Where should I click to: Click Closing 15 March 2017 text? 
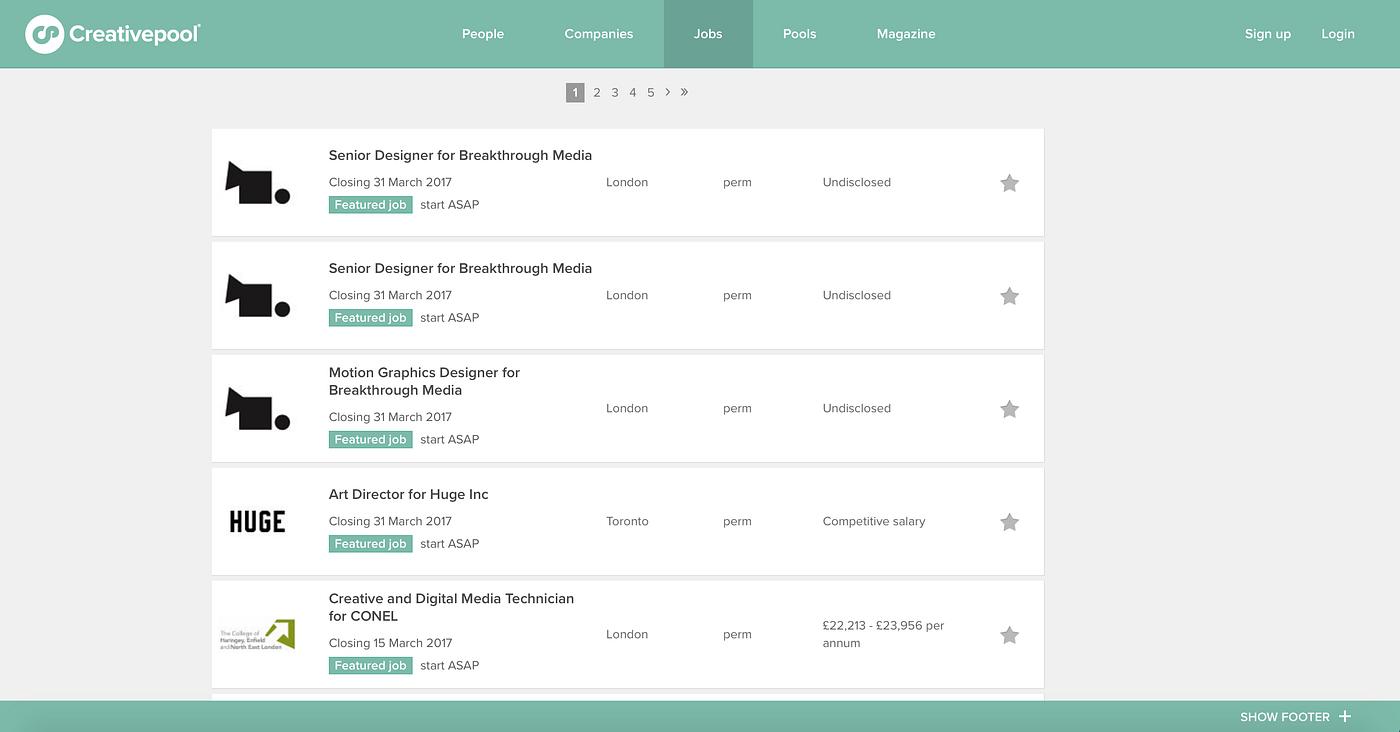pyautogui.click(x=390, y=643)
